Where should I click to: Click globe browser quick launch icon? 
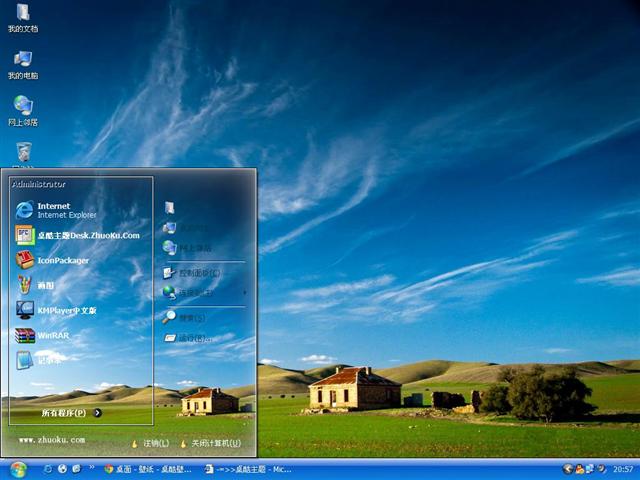(62, 469)
